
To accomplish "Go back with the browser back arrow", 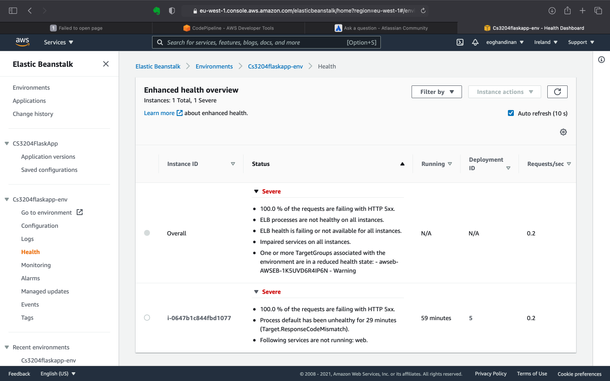I will [30, 11].
